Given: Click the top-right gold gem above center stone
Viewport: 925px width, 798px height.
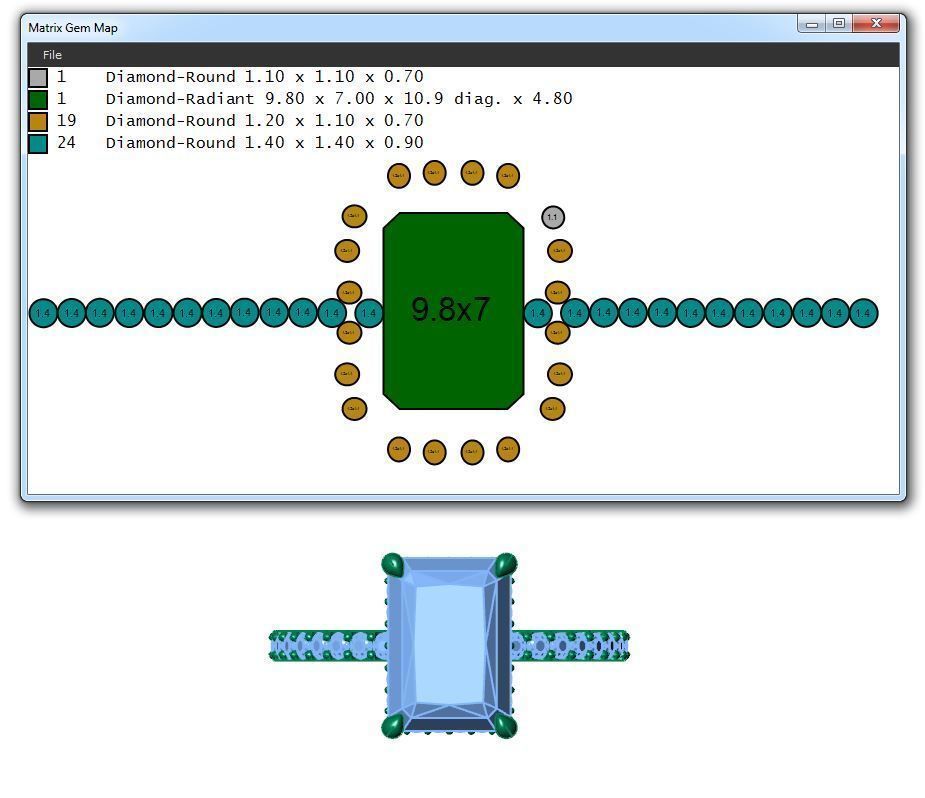Looking at the screenshot, I should point(508,176).
